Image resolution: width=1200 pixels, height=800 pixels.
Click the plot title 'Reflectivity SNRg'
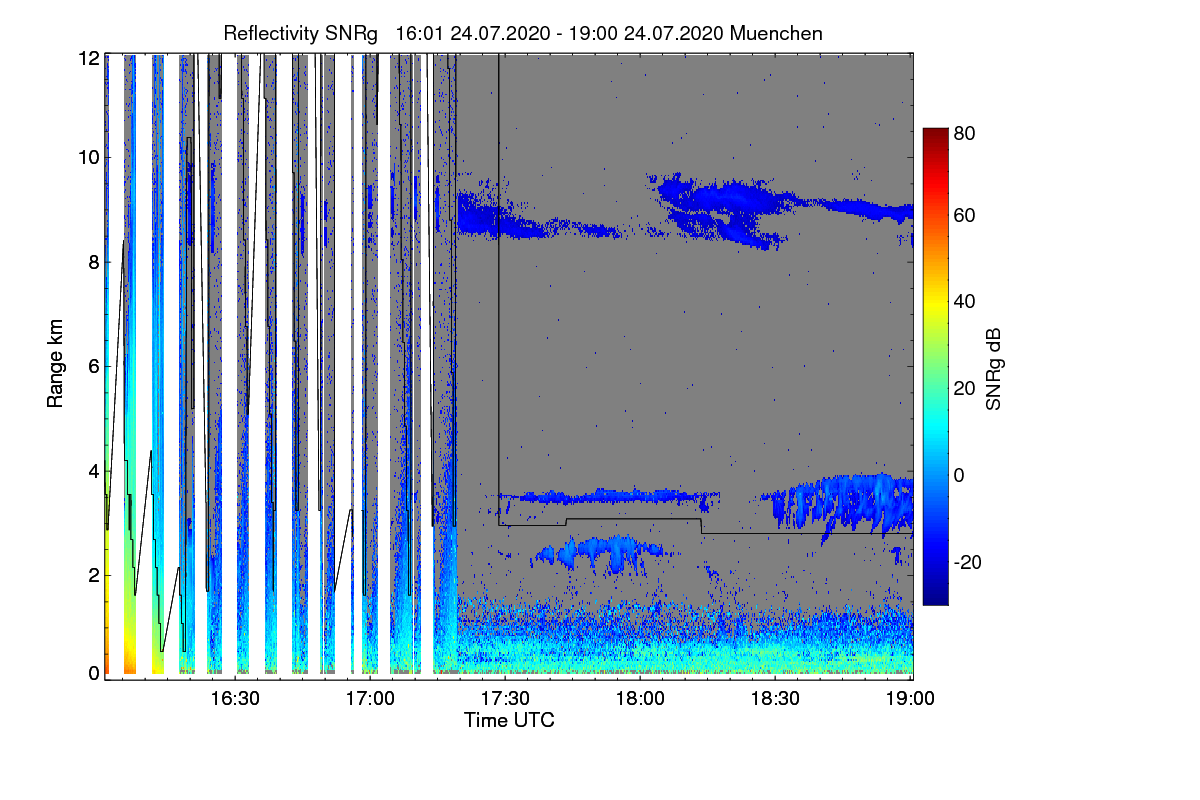click(301, 33)
